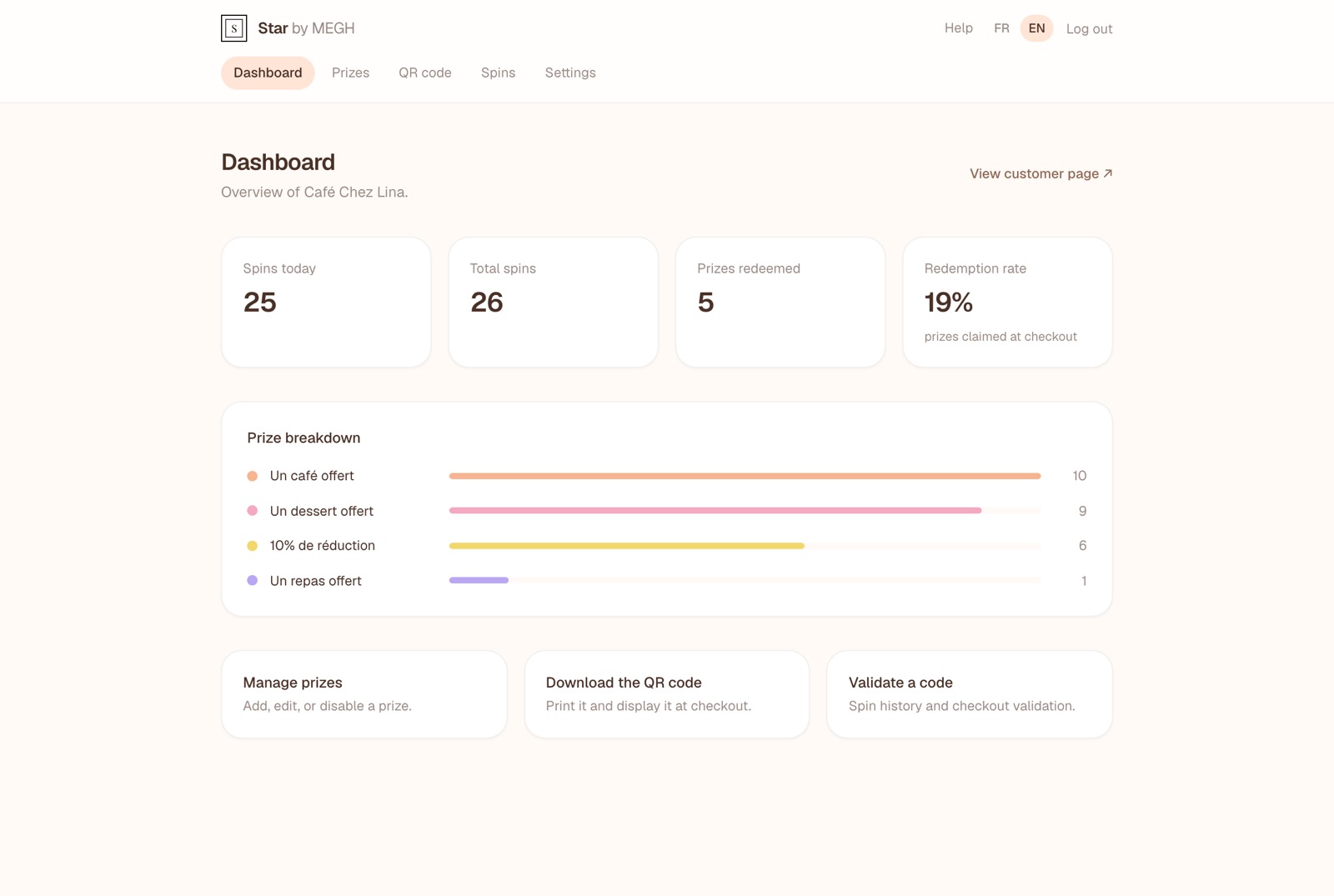
Task: Click the count 10 for Un café offert
Action: tap(1079, 476)
